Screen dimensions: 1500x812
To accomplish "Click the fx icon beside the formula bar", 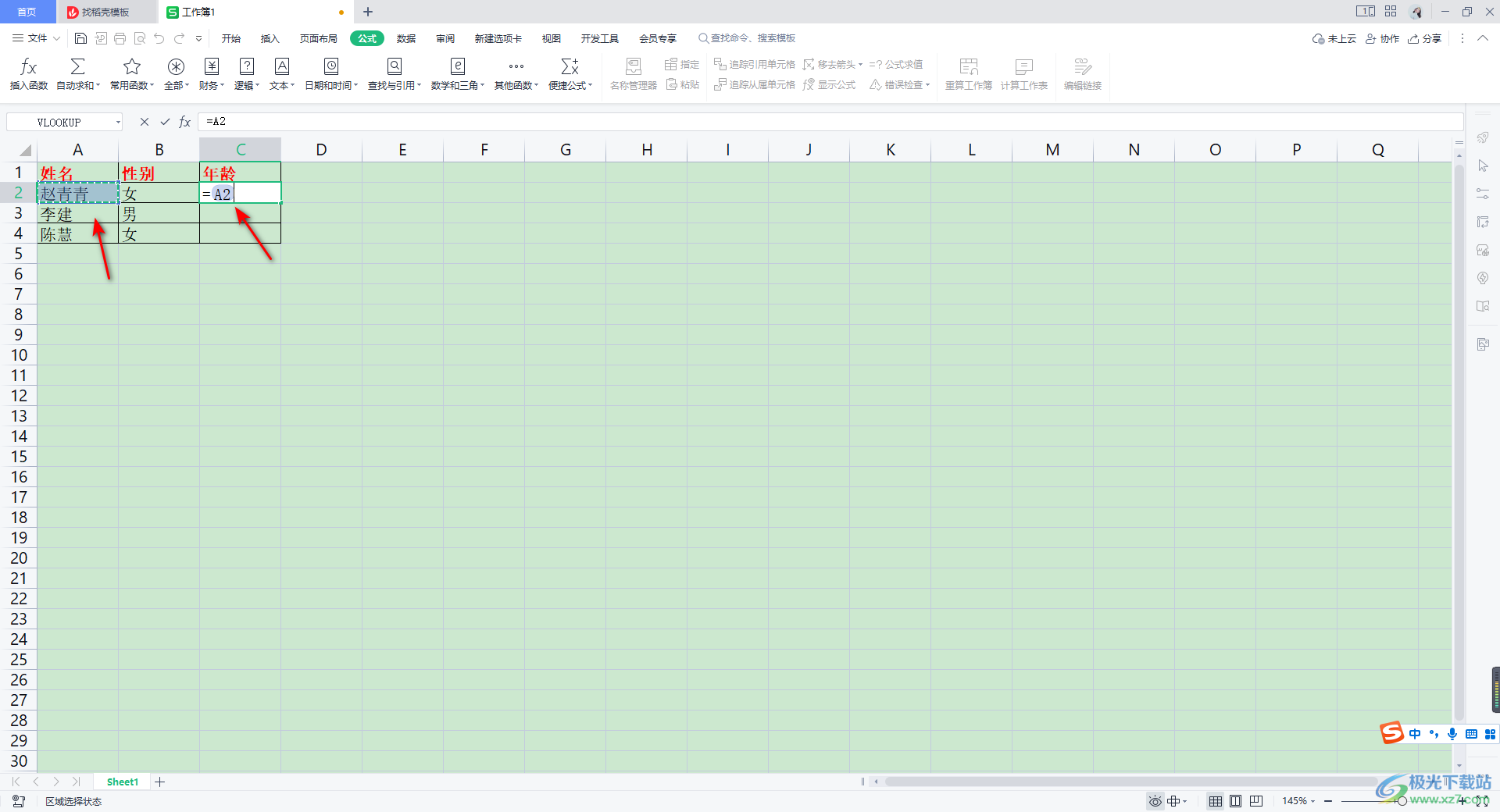I will (185, 122).
